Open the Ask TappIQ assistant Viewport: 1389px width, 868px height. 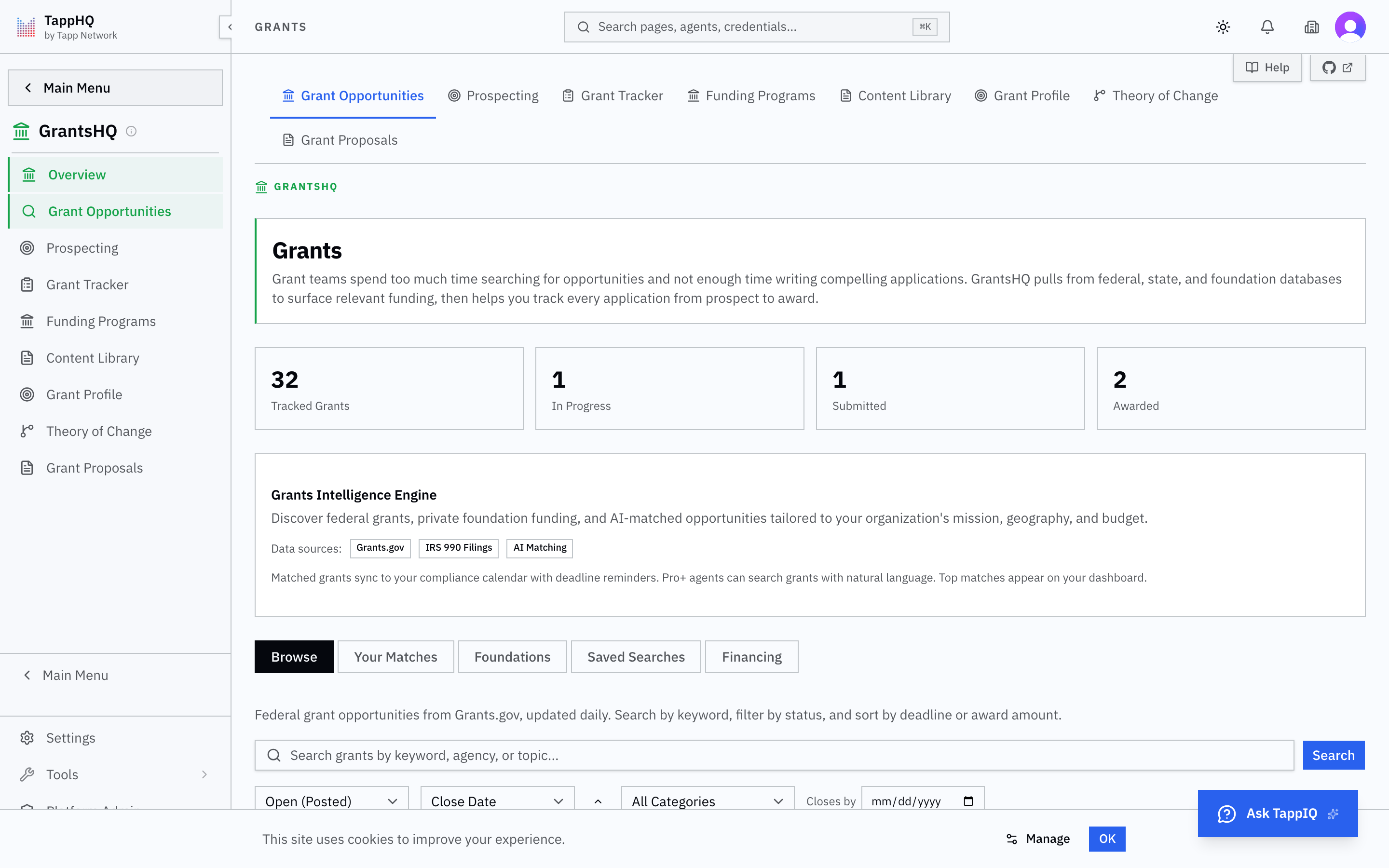(x=1278, y=814)
